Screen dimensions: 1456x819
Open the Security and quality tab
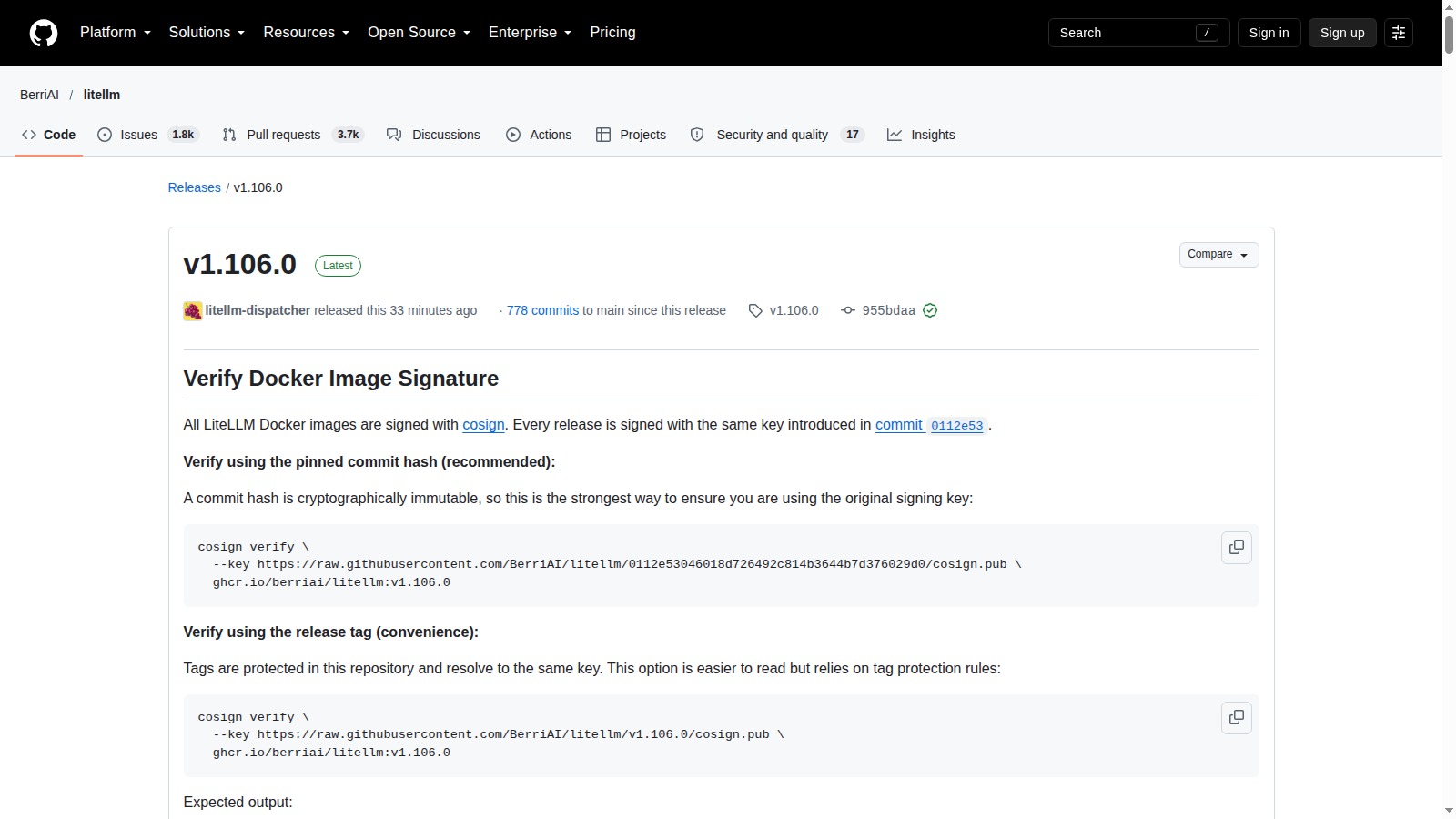click(x=777, y=135)
